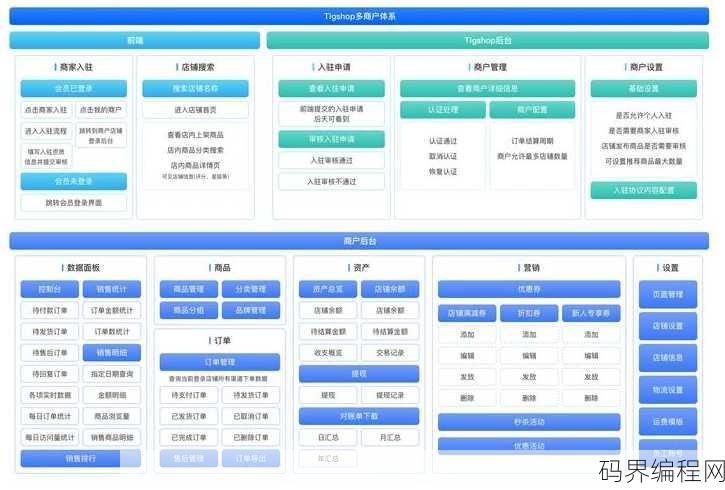Click the 取消认证 text
The height and width of the screenshot is (490, 725).
(x=443, y=156)
